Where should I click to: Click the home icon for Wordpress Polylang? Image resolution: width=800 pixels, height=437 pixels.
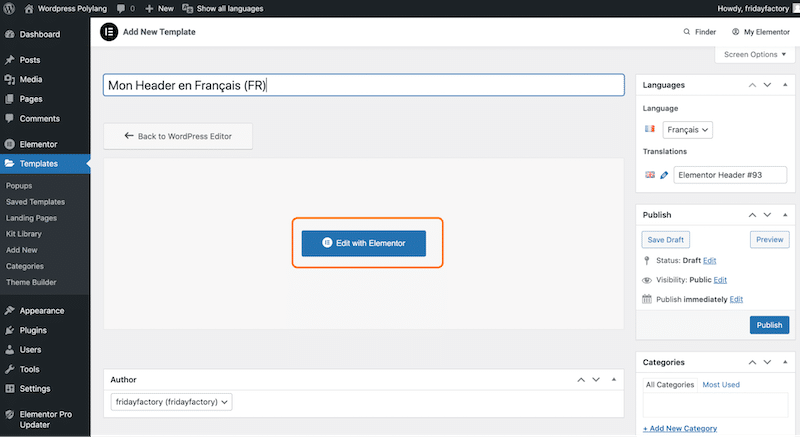coord(29,9)
